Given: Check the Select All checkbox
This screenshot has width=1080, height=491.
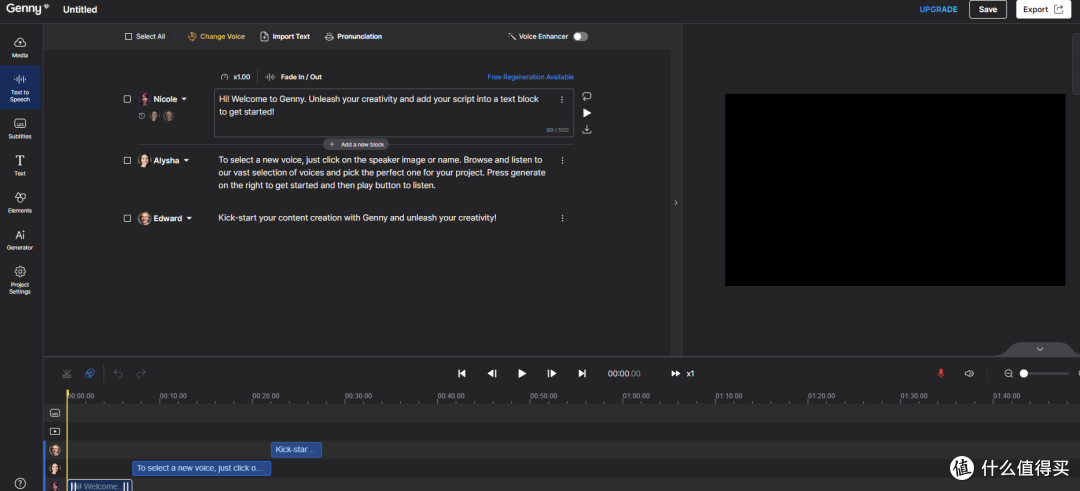Looking at the screenshot, I should [128, 36].
